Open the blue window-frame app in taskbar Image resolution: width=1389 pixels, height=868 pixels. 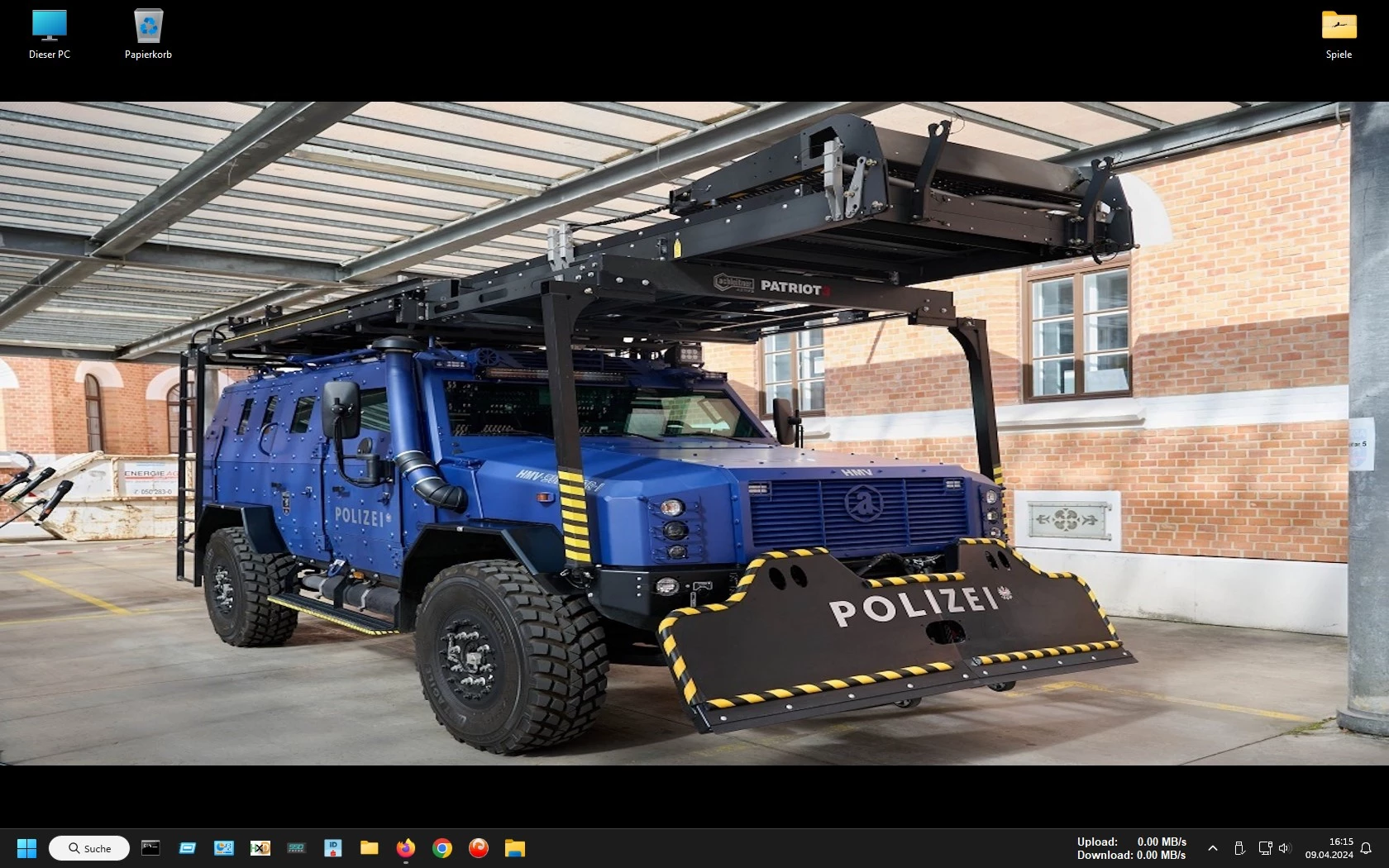click(x=188, y=848)
